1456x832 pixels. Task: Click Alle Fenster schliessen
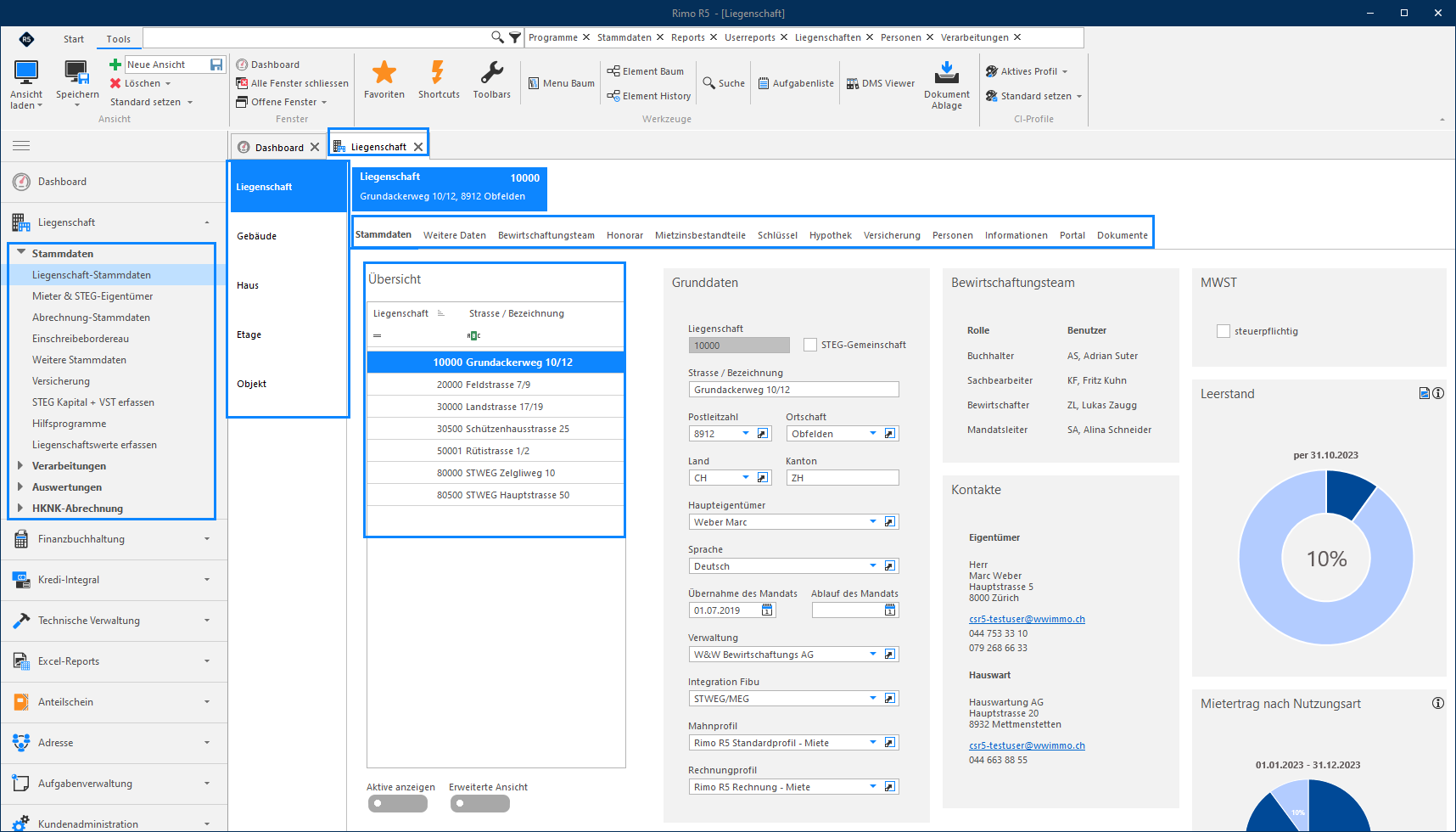pos(292,83)
